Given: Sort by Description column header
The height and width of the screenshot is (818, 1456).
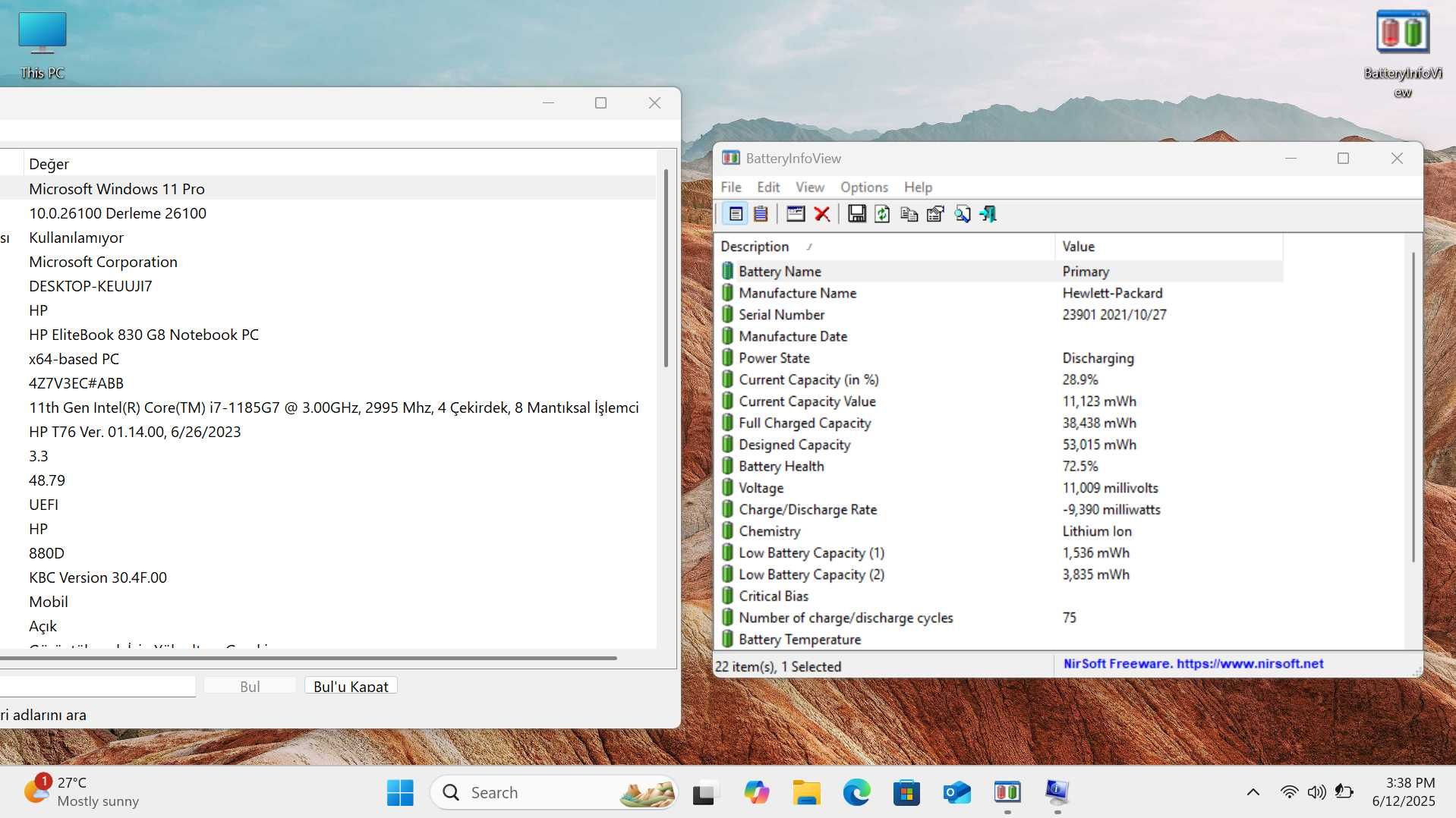Looking at the screenshot, I should [884, 247].
